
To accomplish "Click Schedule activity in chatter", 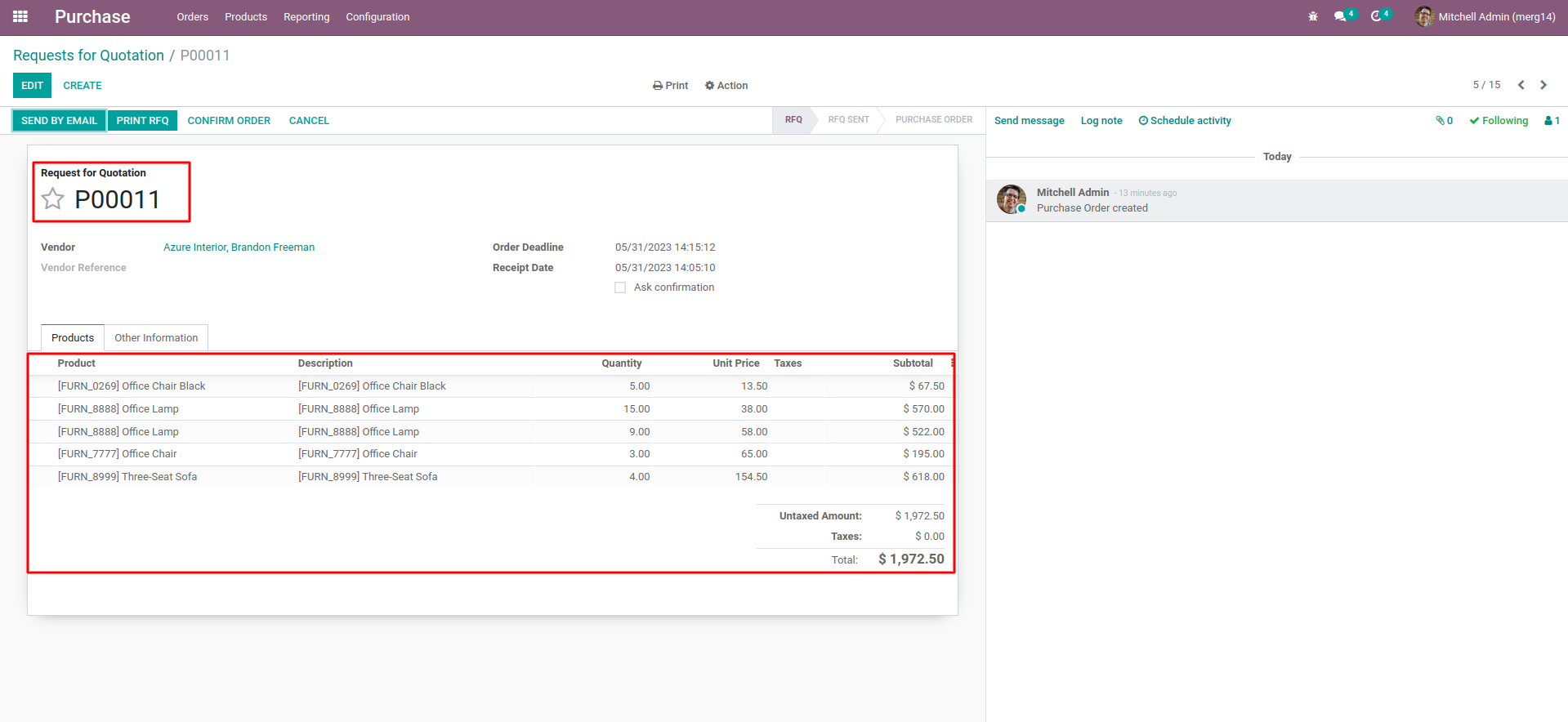I will [x=1185, y=121].
